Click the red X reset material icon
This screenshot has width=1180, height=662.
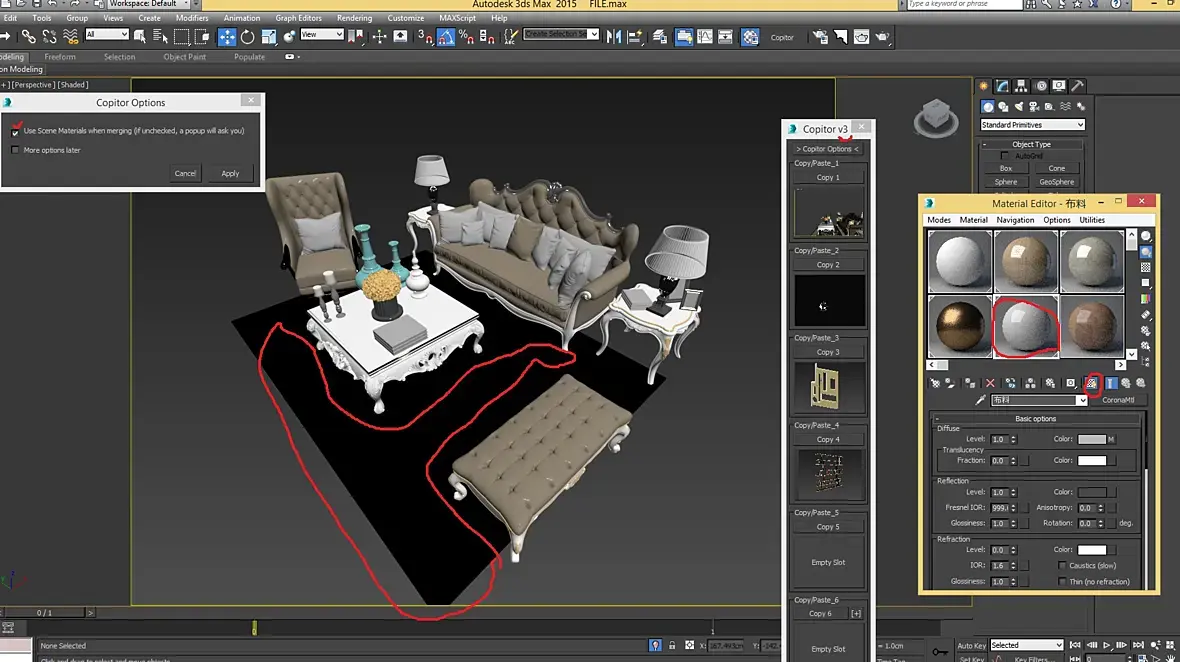990,383
